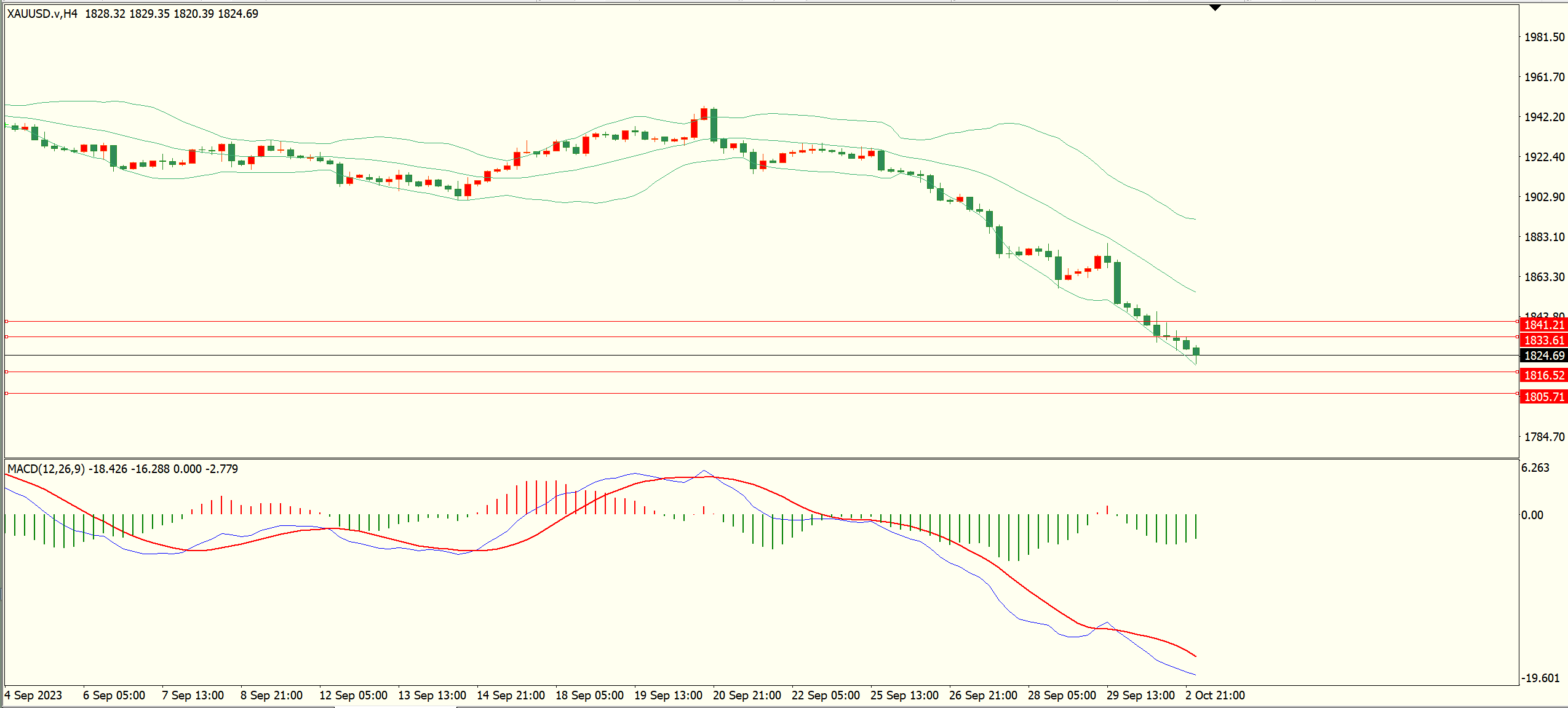This screenshot has height=708, width=1568.
Task: Click the 13 Sep 13:00 time label
Action: 432,695
